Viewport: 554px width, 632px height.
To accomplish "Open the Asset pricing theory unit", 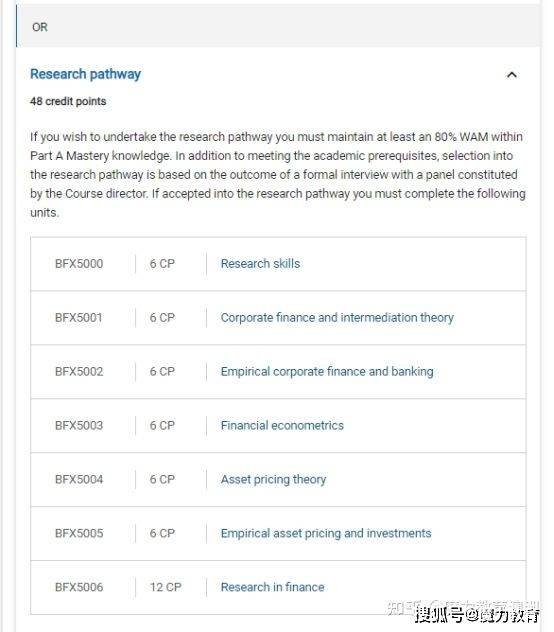I will click(273, 480).
